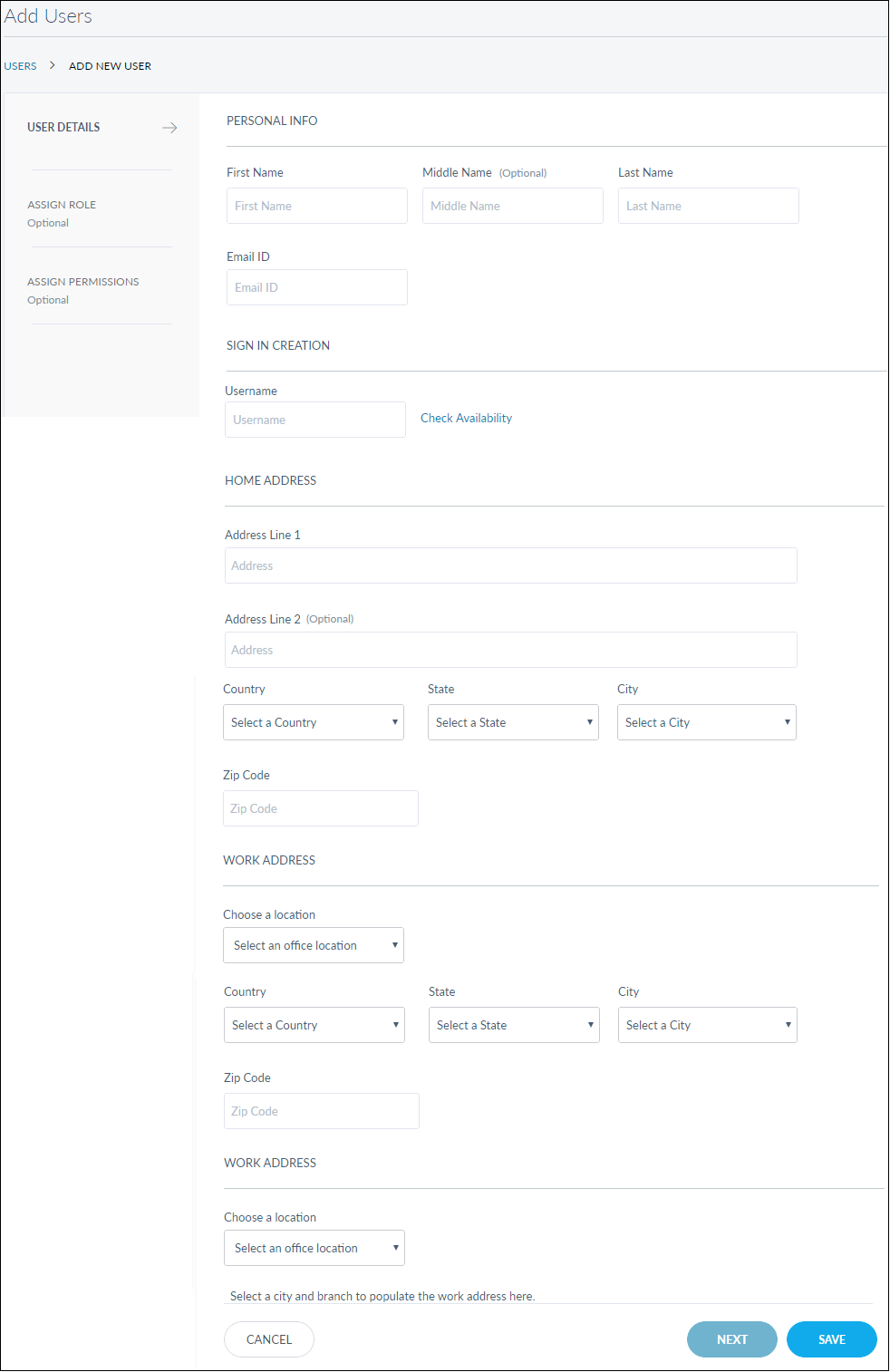Open the home address Country dropdown
Image resolution: width=890 pixels, height=1372 pixels.
pyautogui.click(x=313, y=722)
